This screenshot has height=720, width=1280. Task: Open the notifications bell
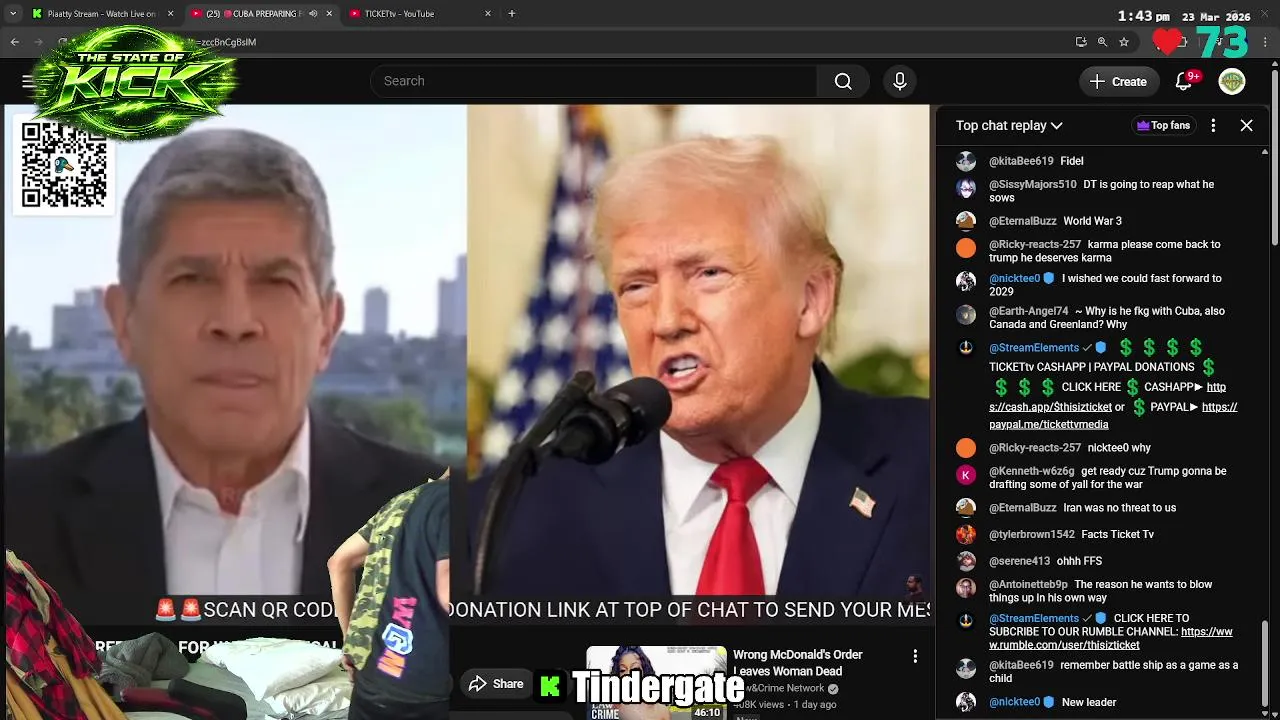[1184, 82]
